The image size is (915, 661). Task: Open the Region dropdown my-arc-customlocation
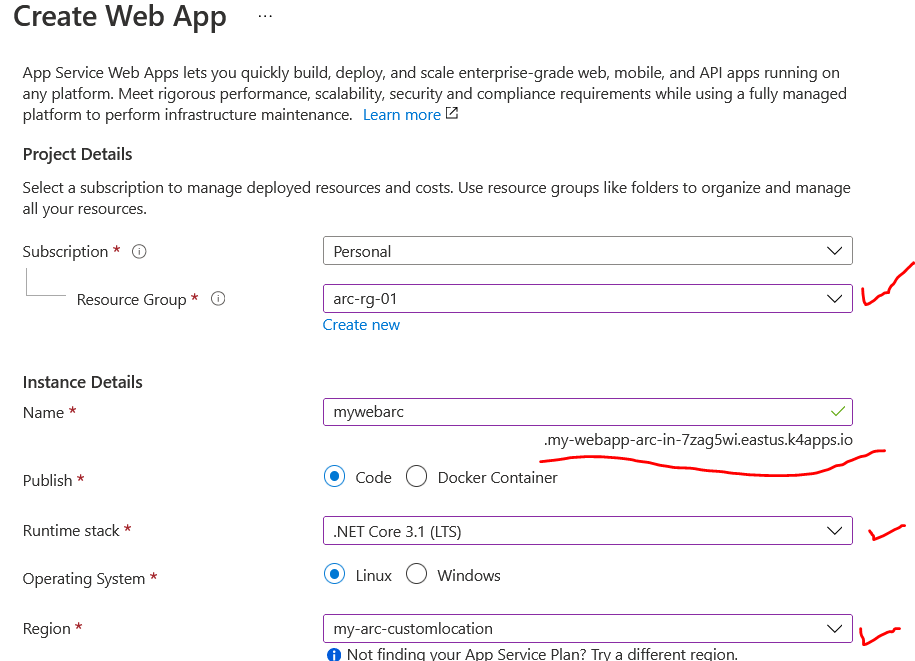click(x=588, y=628)
